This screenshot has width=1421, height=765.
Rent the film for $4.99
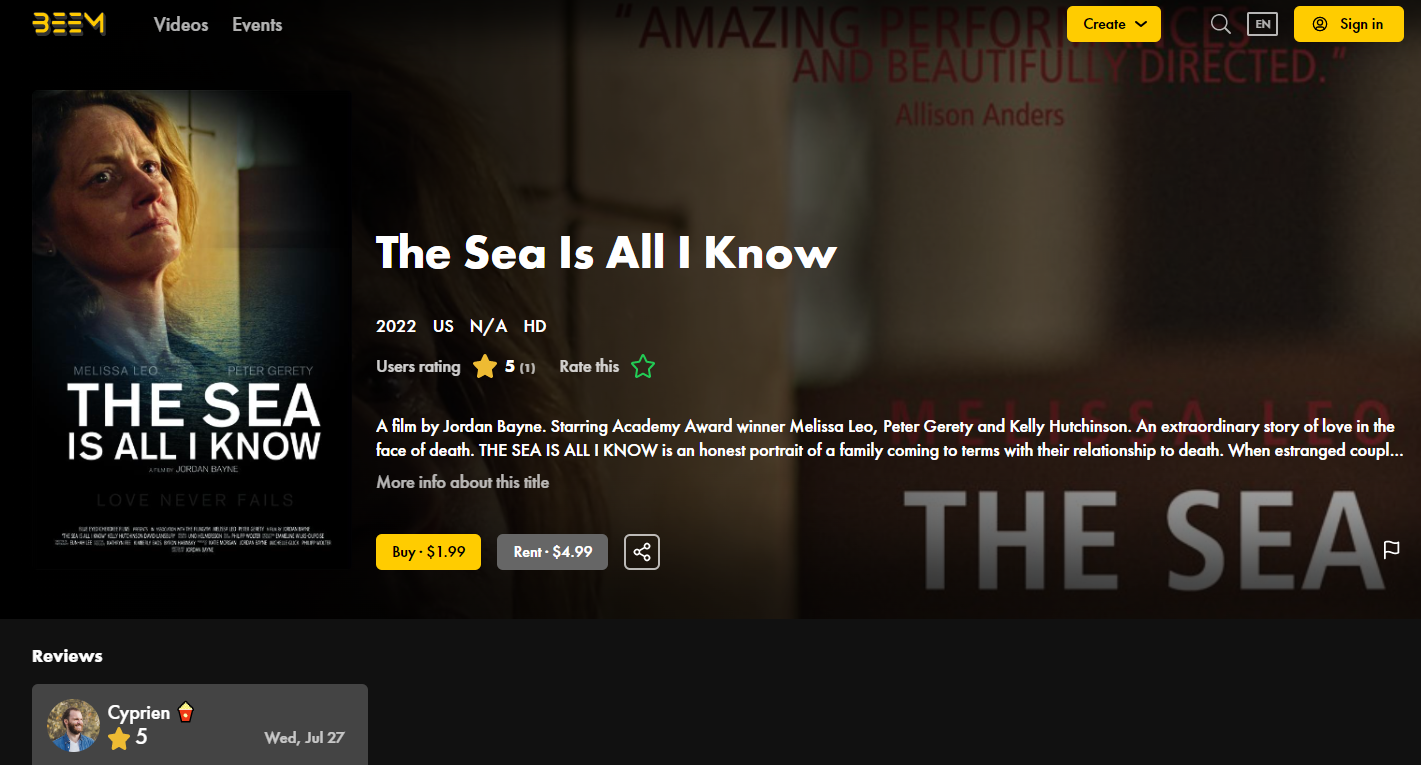[x=552, y=552]
